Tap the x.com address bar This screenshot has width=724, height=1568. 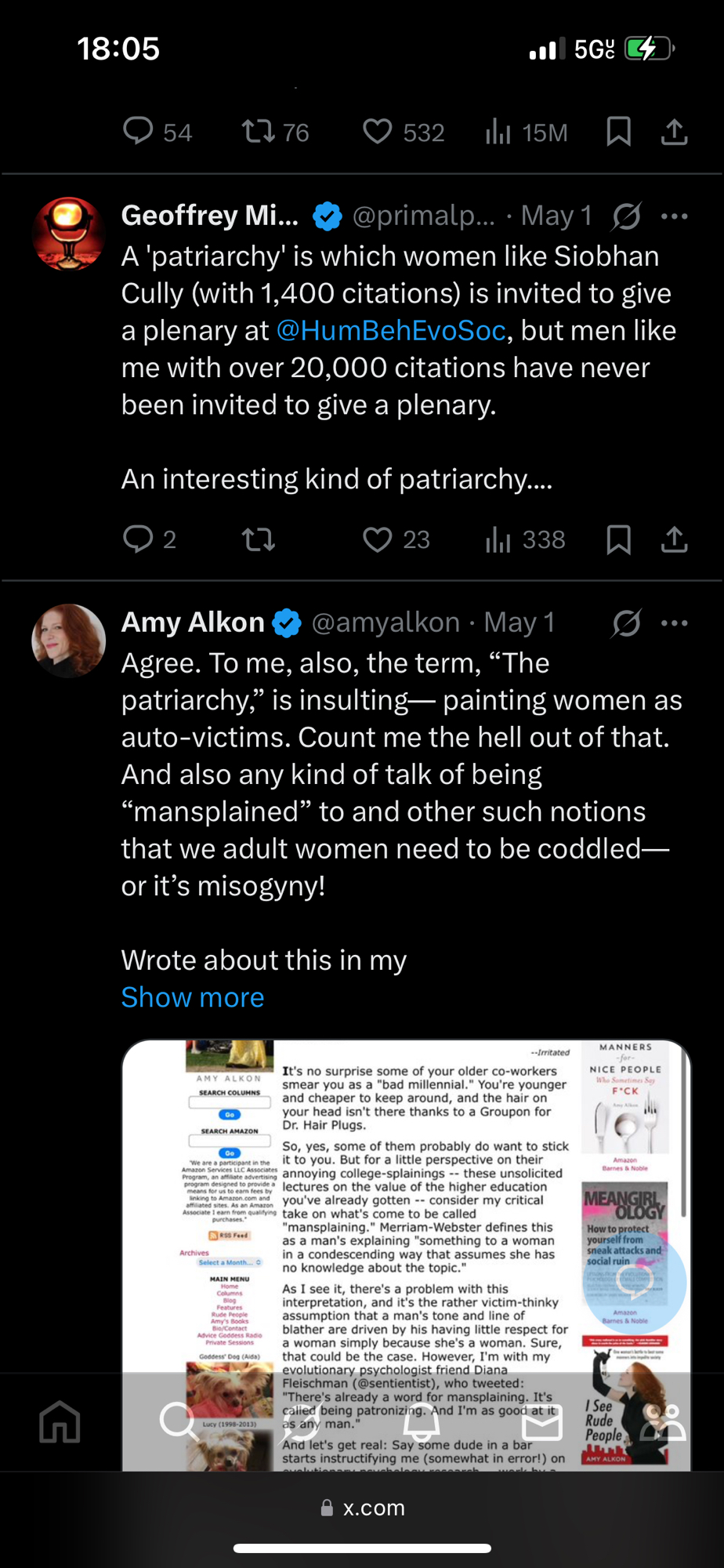pos(362,1508)
